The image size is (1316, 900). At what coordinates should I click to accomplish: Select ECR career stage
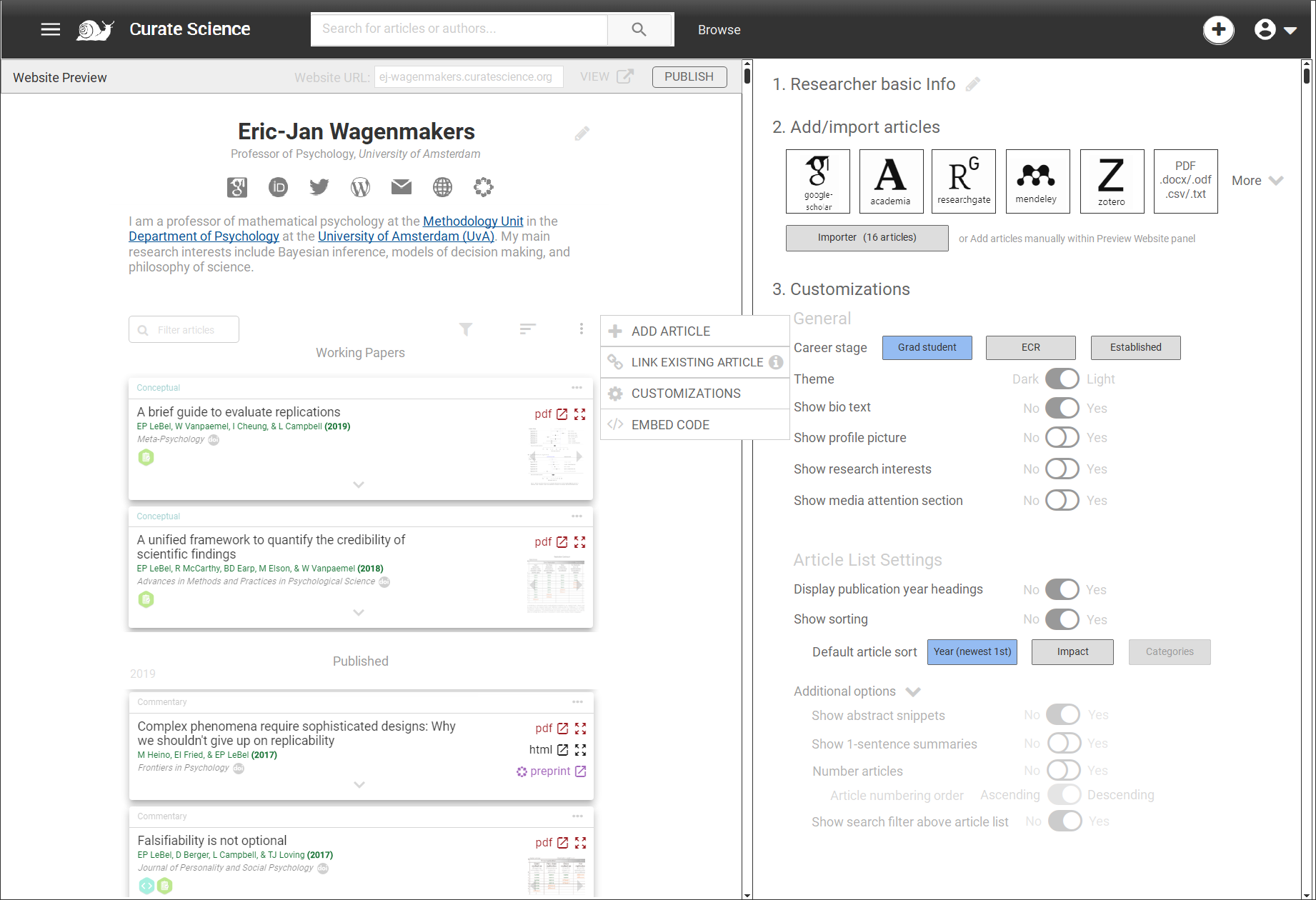click(1030, 347)
